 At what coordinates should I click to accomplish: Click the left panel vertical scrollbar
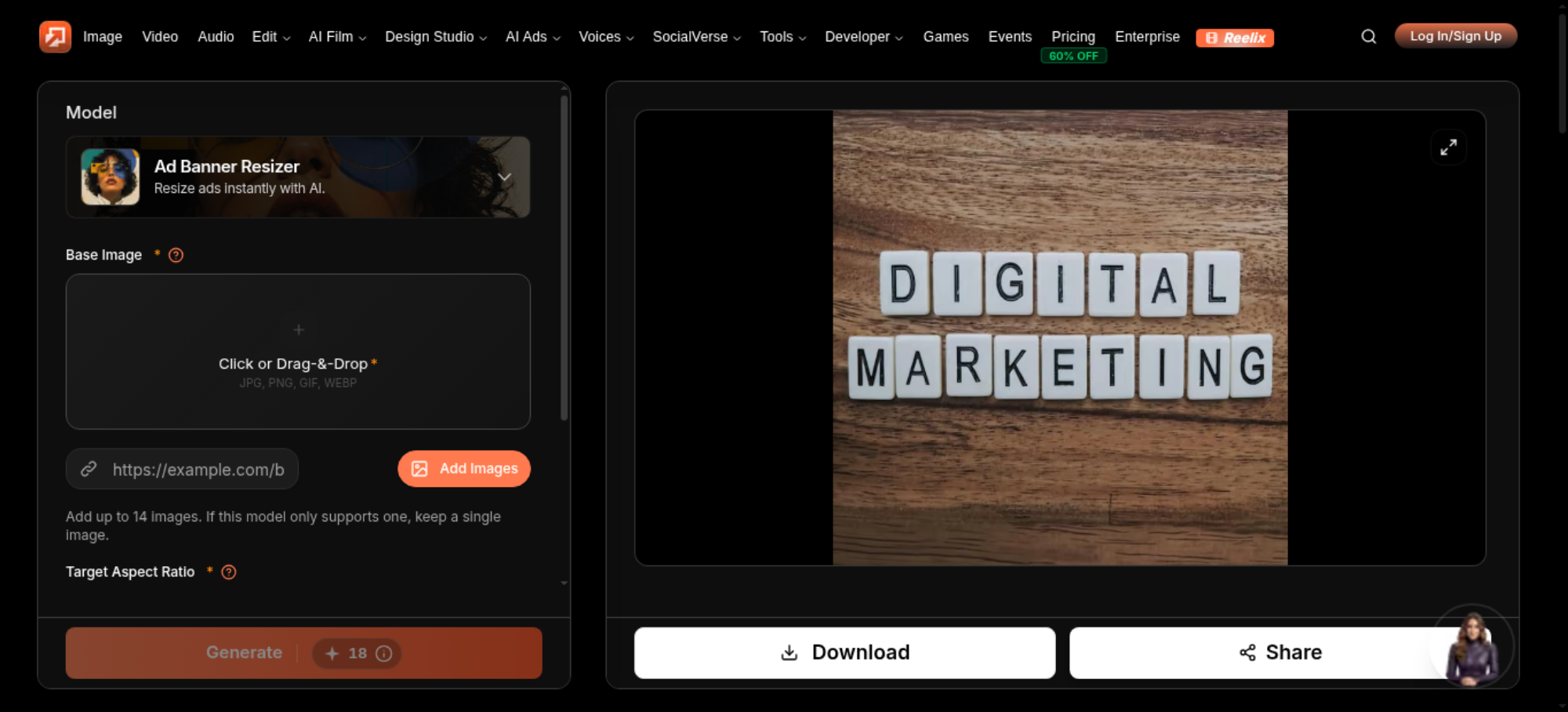tap(564, 259)
